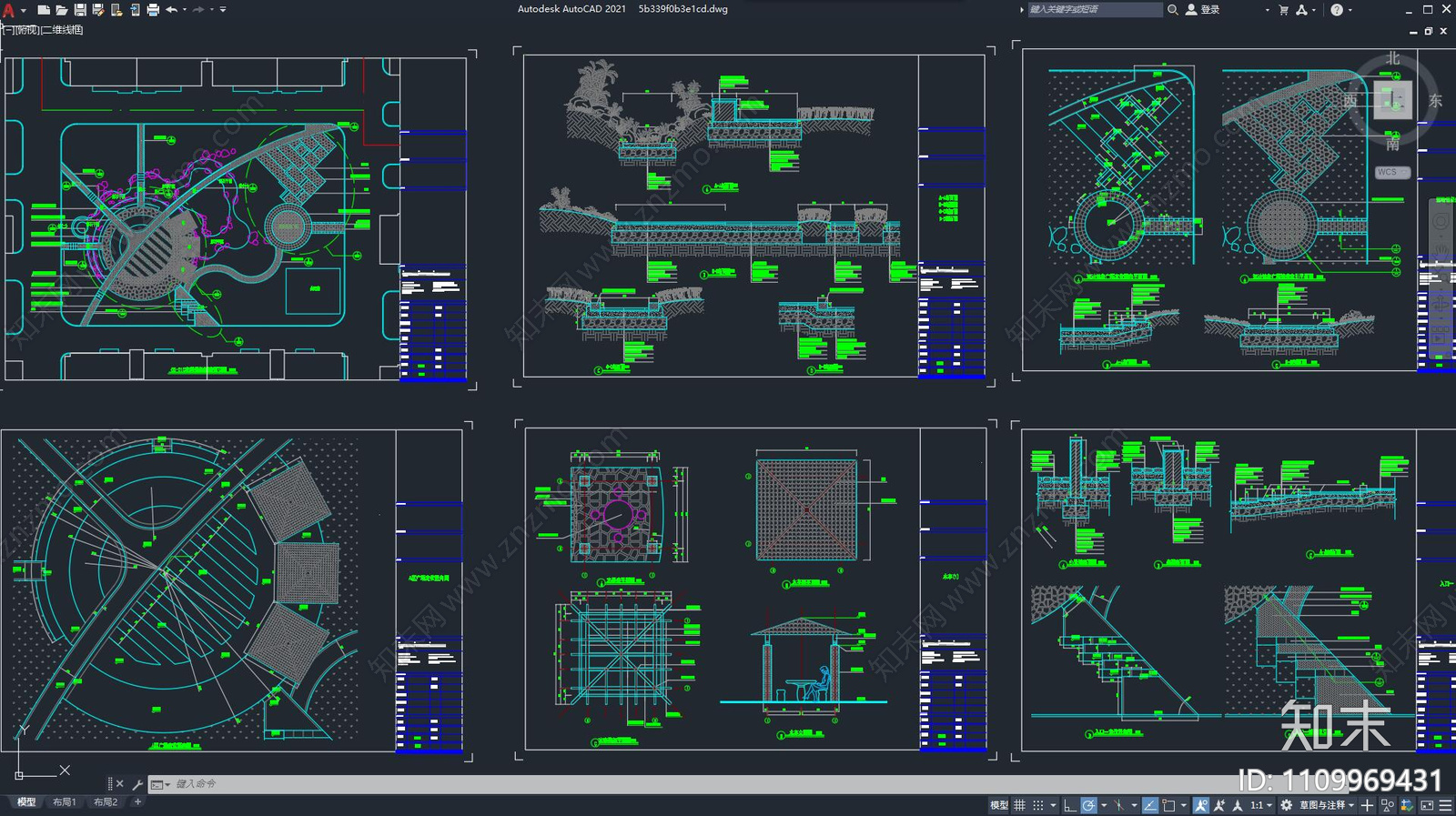
Task: Toggle ortho mode in status bar
Action: (x=1070, y=805)
